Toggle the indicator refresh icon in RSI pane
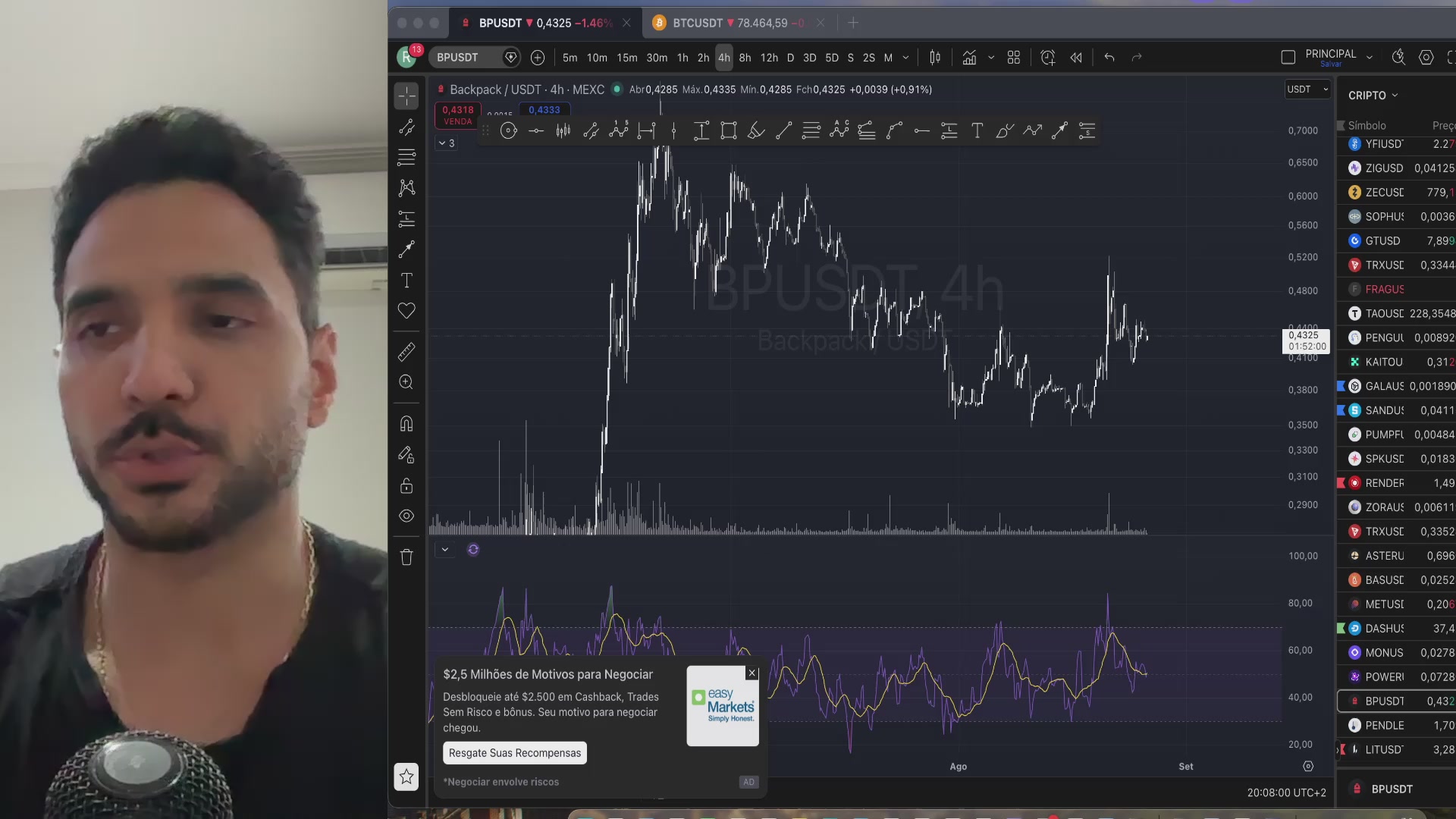Image resolution: width=1456 pixels, height=819 pixels. (x=473, y=550)
